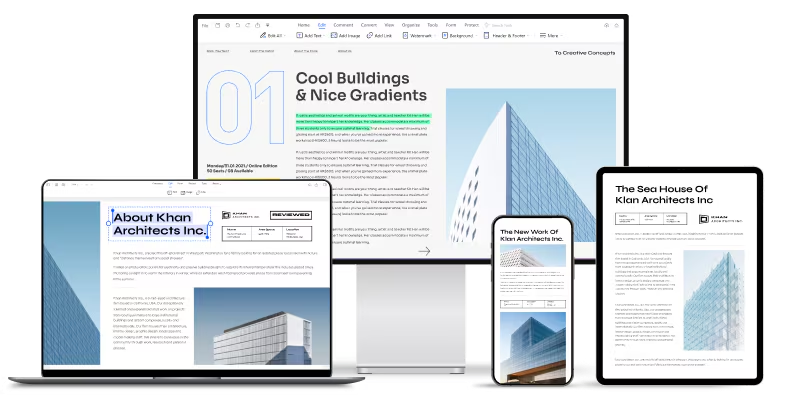
Task: Click the 'About Khan Architects Inc.' selected heading
Action: coord(159,224)
